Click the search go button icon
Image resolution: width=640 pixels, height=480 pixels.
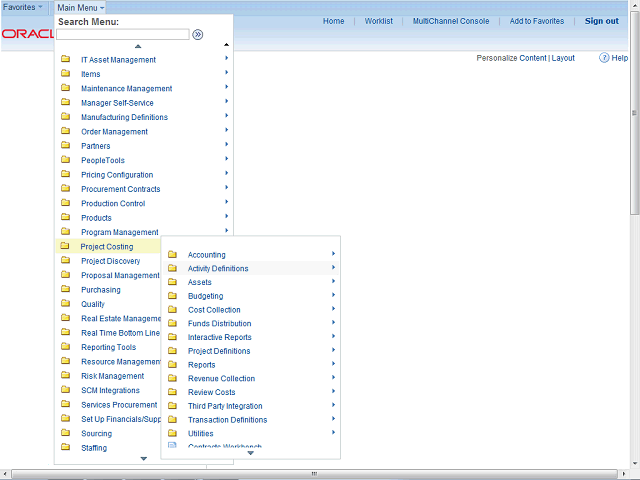point(198,34)
